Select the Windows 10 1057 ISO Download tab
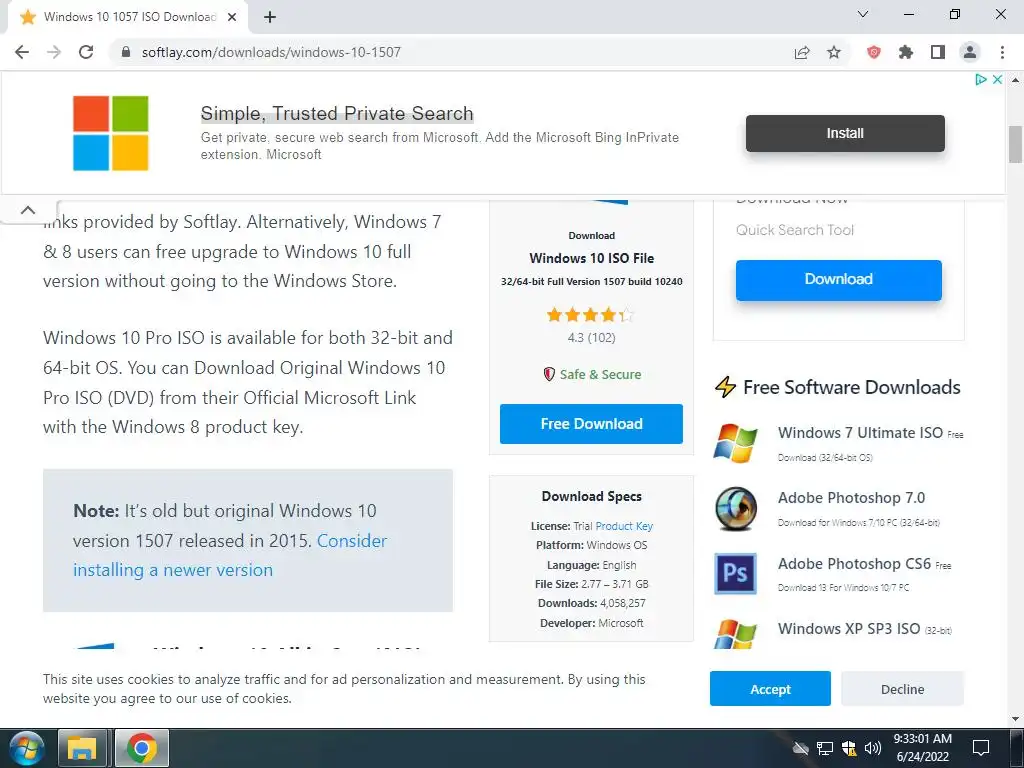Screen dimensions: 1024x768 point(127,18)
